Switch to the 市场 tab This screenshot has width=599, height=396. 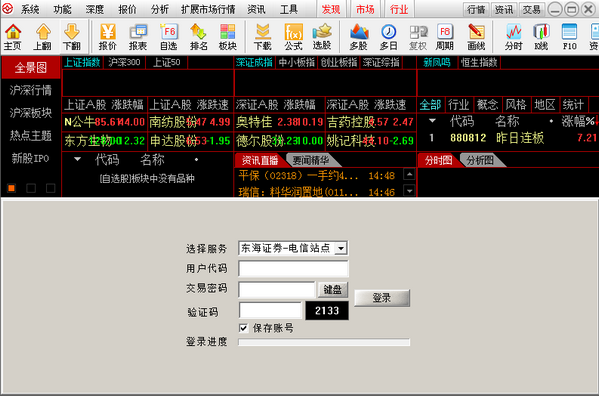(365, 9)
